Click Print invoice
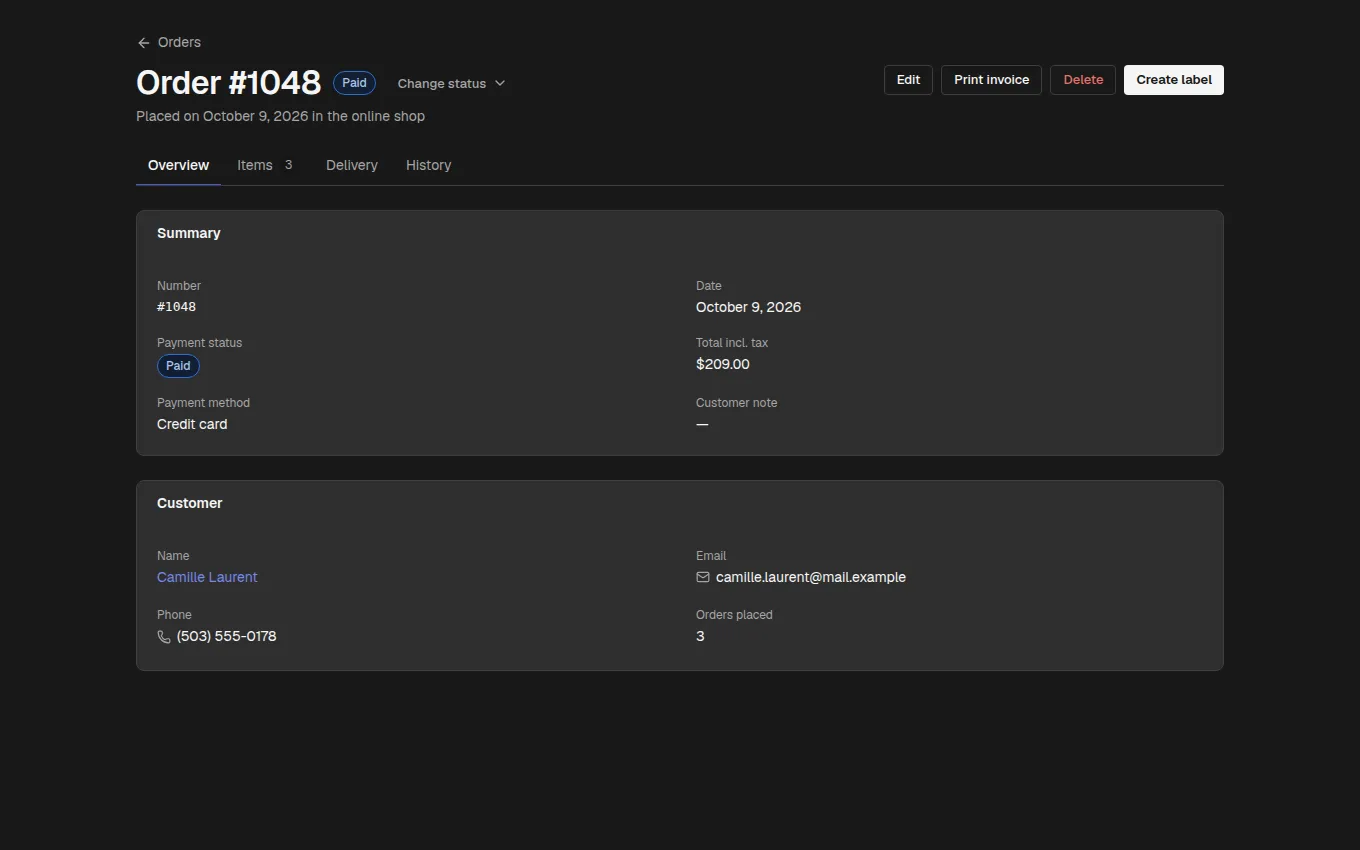Viewport: 1360px width, 850px height. 991,80
